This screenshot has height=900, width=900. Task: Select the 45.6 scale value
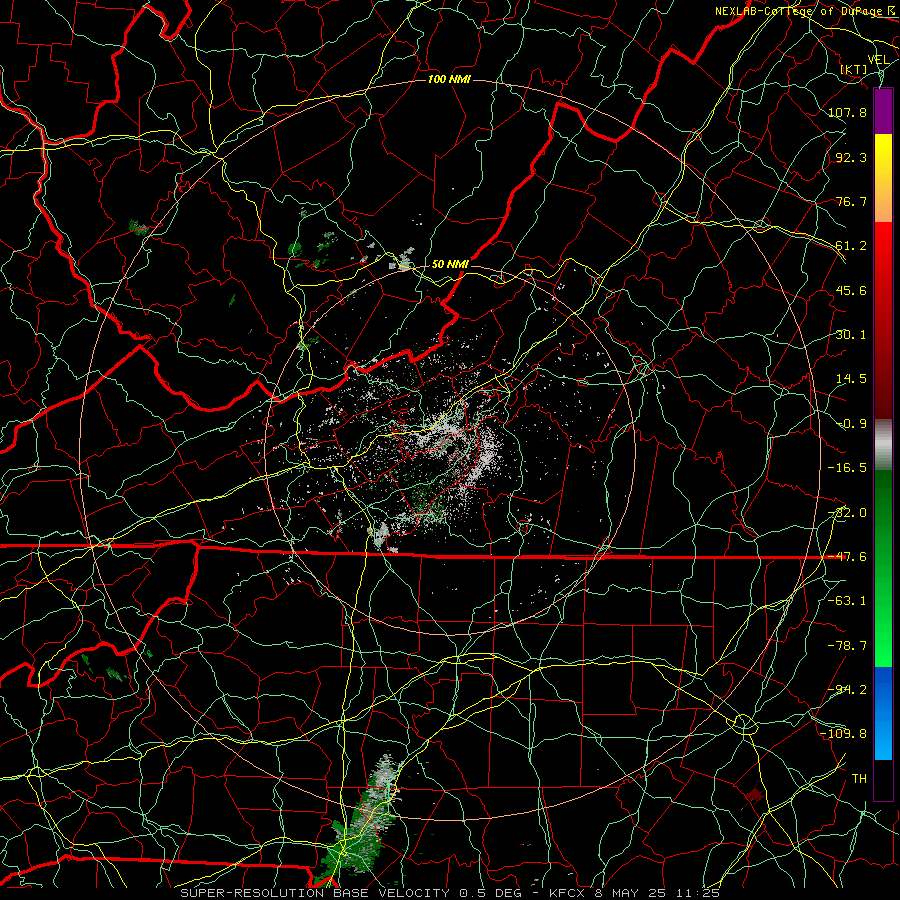pos(851,290)
